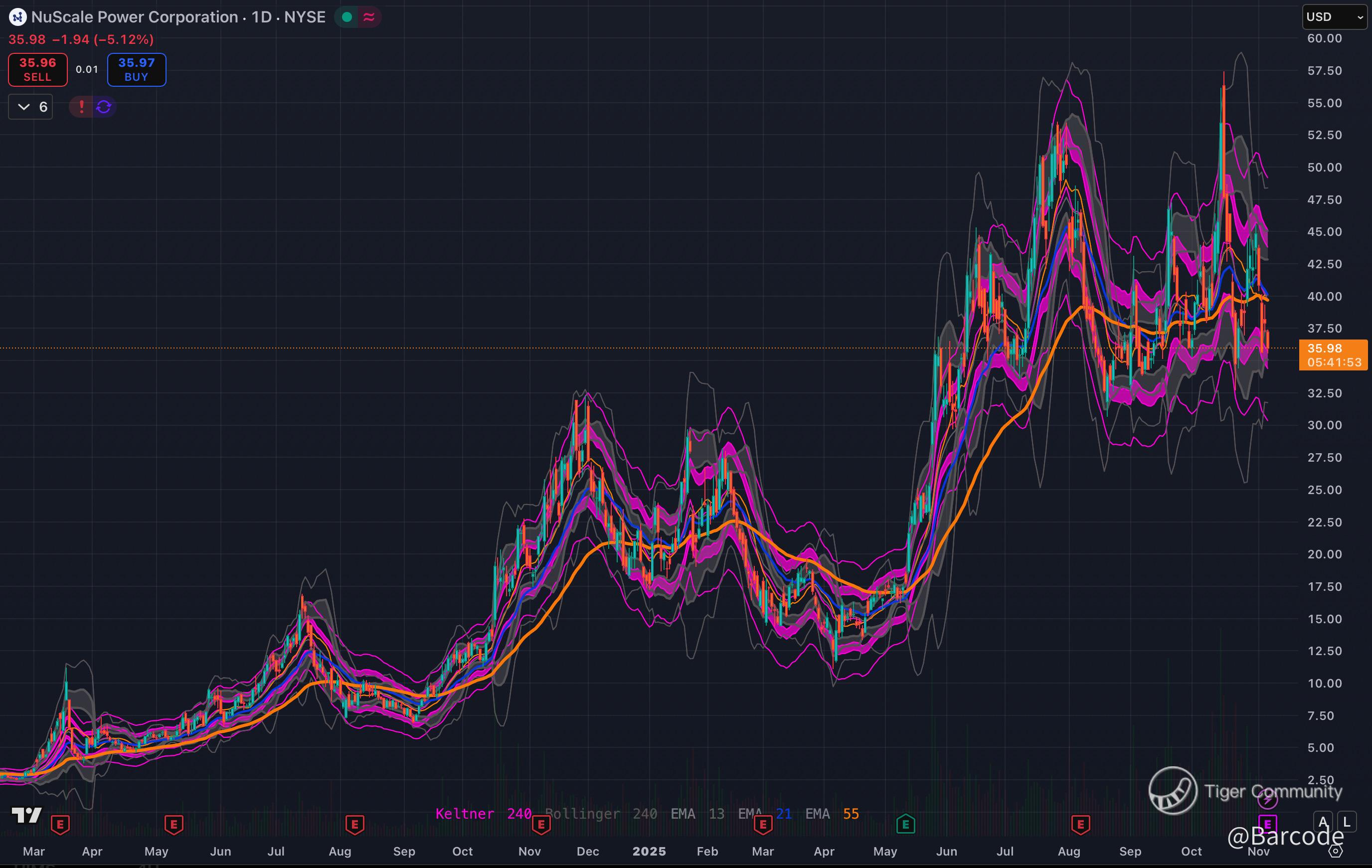Screen dimensions: 1372x868
Task: Click the SELL 35.96 button
Action: (37, 69)
